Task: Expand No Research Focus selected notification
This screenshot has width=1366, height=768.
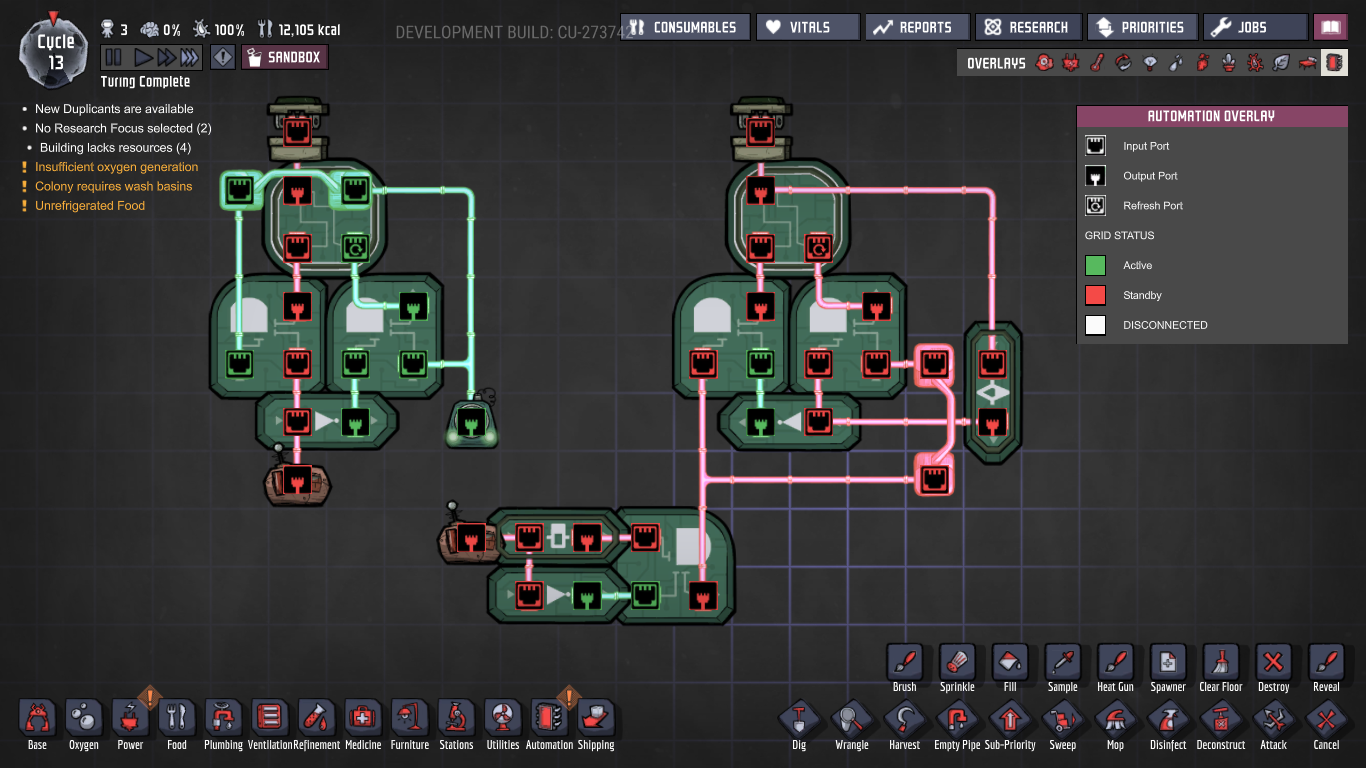Action: (x=123, y=128)
